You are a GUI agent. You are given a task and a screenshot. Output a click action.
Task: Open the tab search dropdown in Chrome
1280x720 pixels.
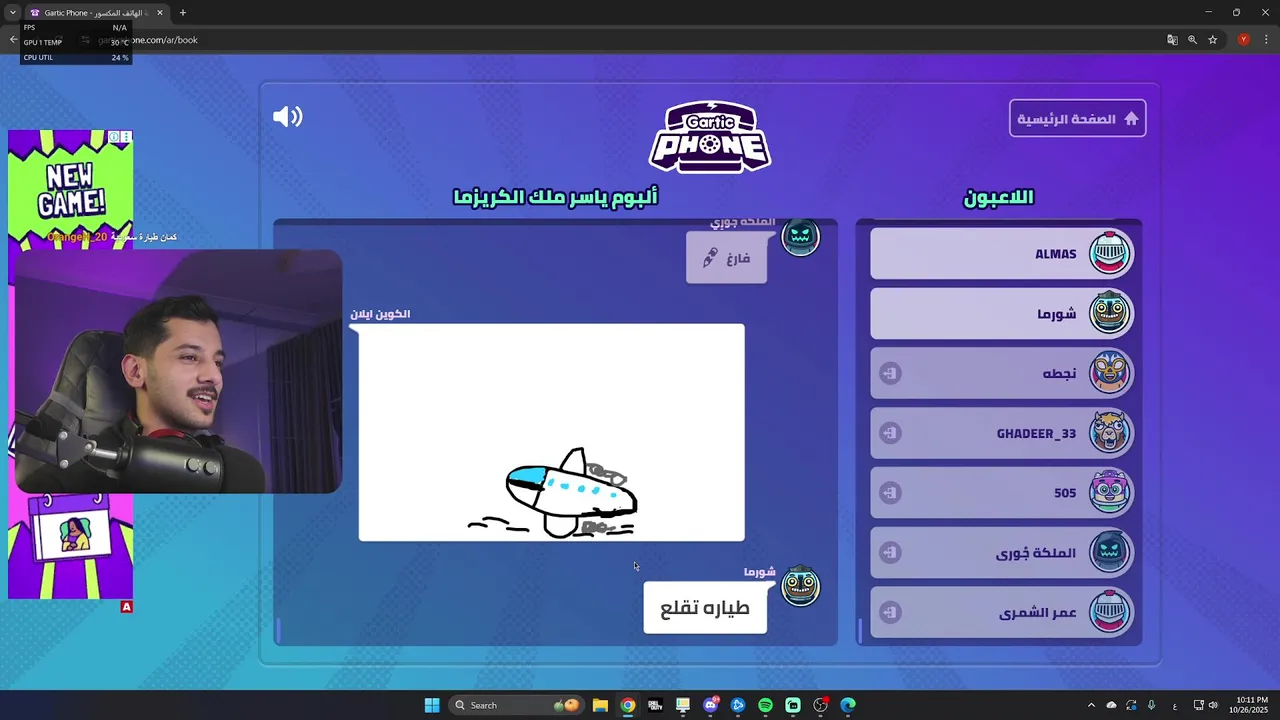pos(12,13)
